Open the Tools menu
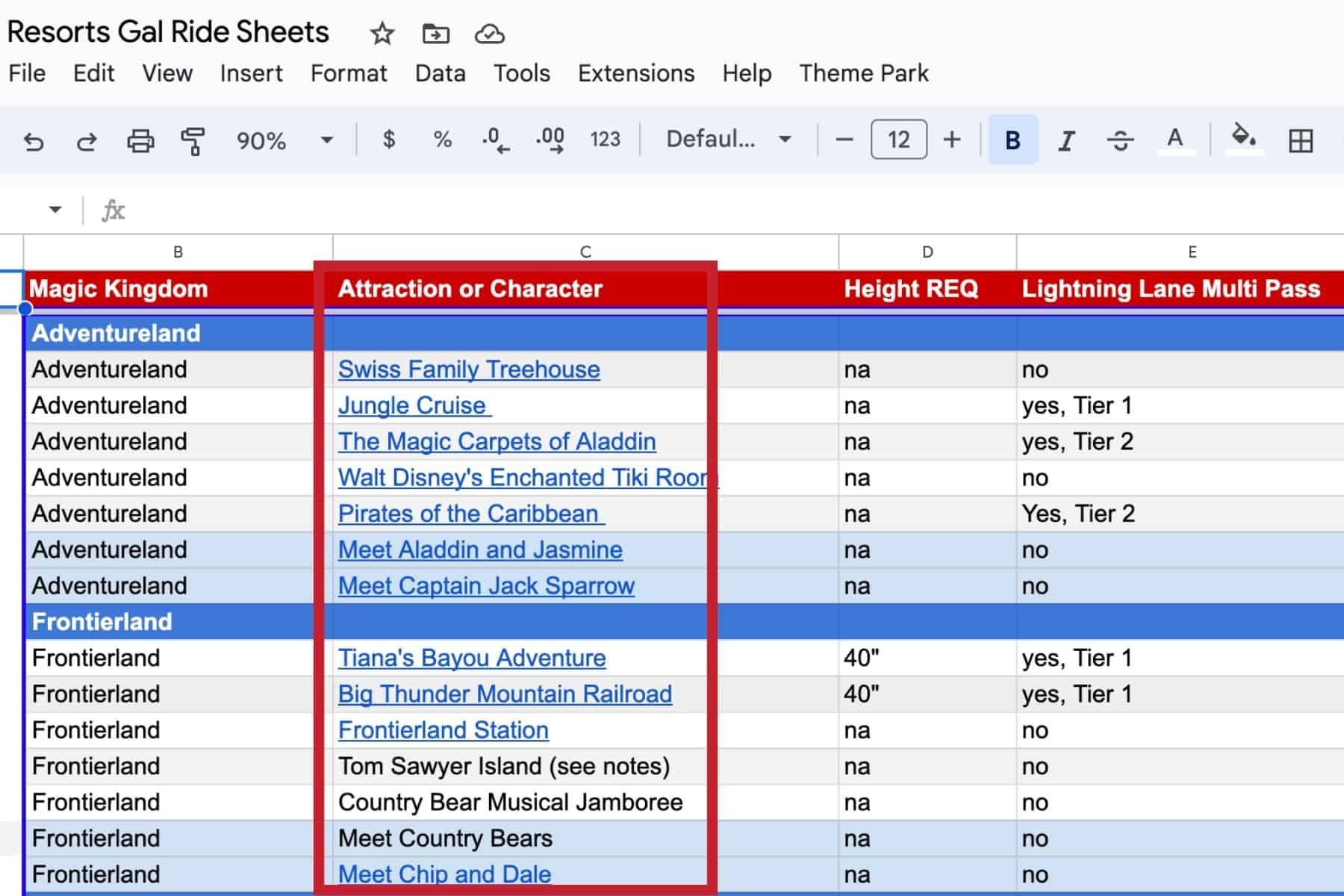Viewport: 1344px width, 896px height. pos(521,73)
